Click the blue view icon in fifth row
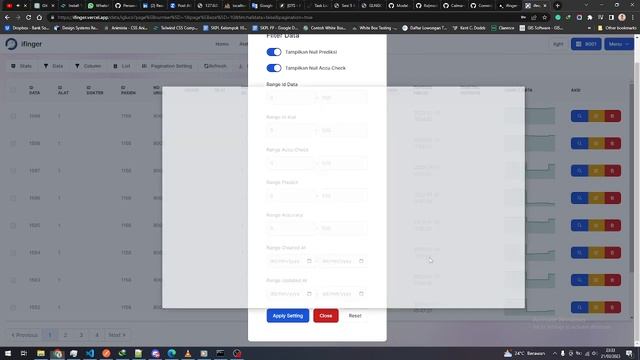 [x=579, y=225]
